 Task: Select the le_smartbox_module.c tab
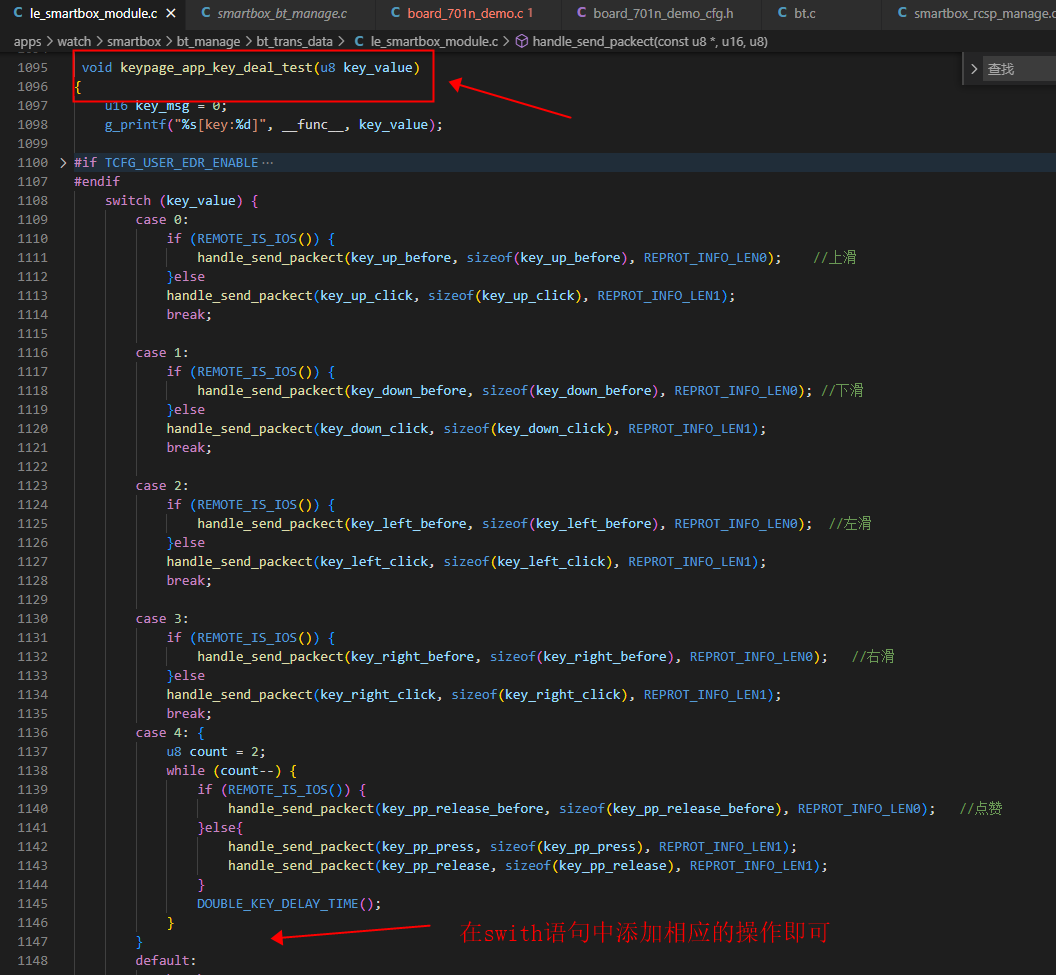(x=94, y=13)
